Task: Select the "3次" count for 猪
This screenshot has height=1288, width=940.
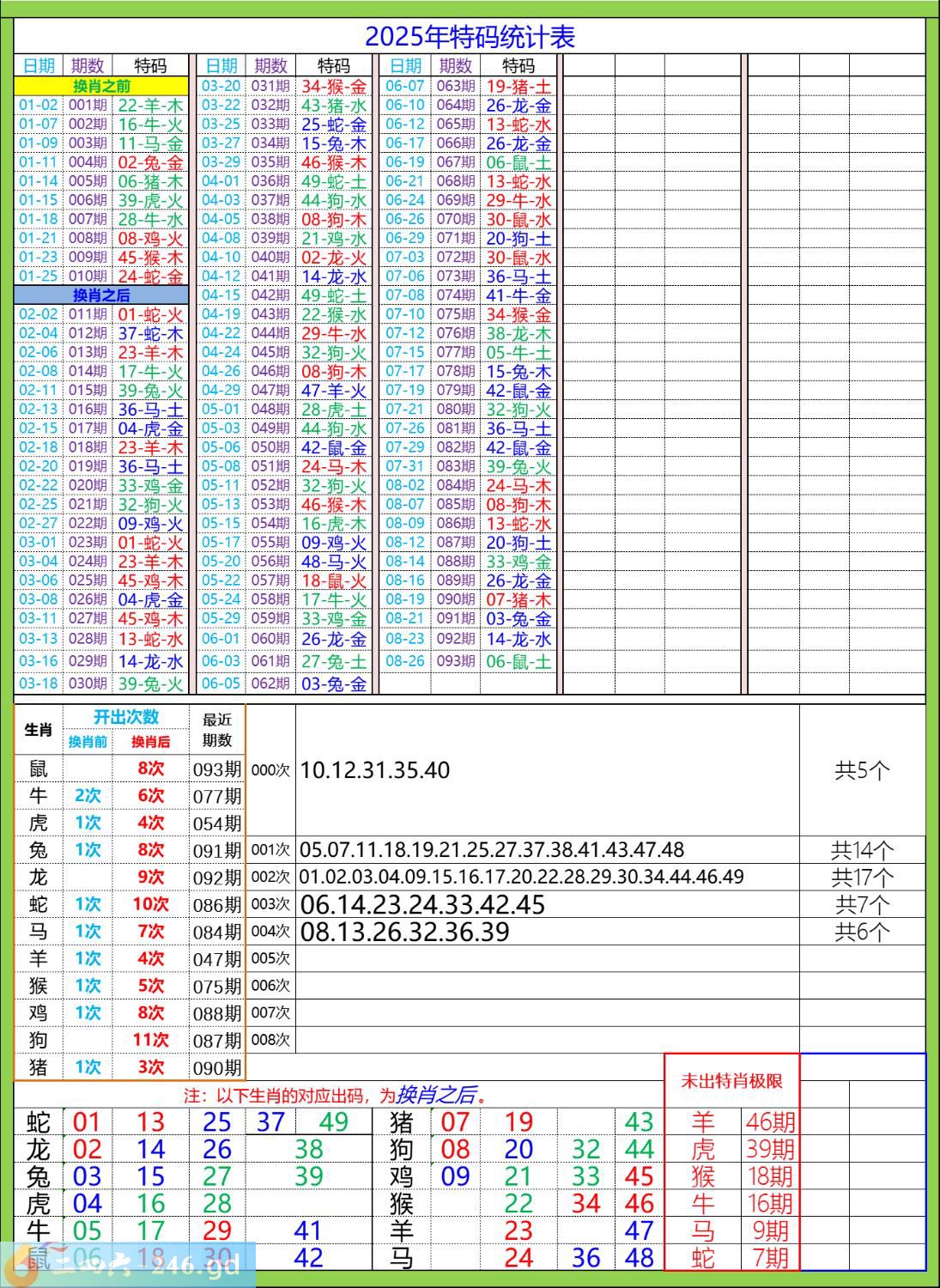Action: point(150,1067)
